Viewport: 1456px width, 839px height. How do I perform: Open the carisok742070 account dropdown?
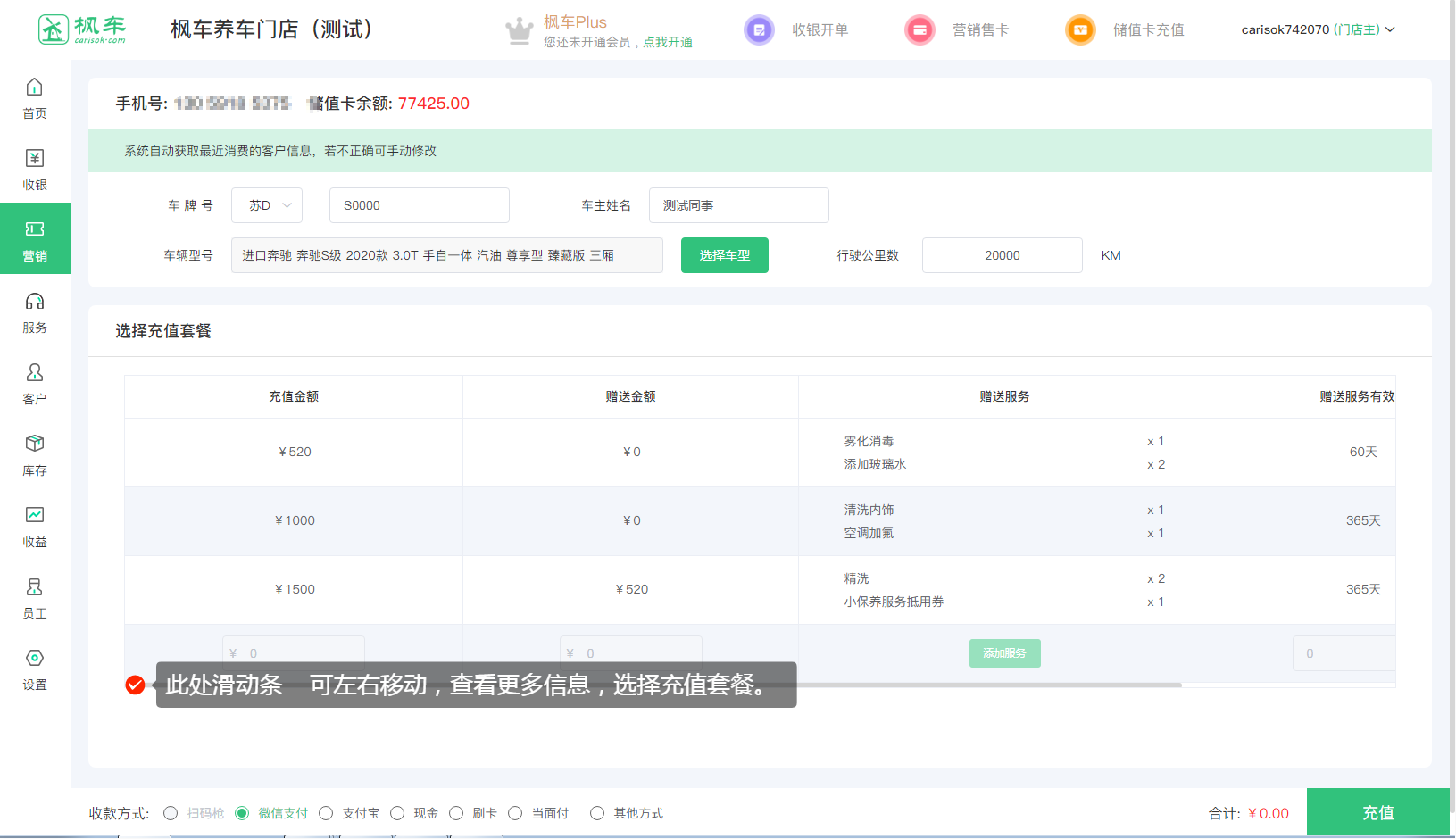click(1317, 29)
